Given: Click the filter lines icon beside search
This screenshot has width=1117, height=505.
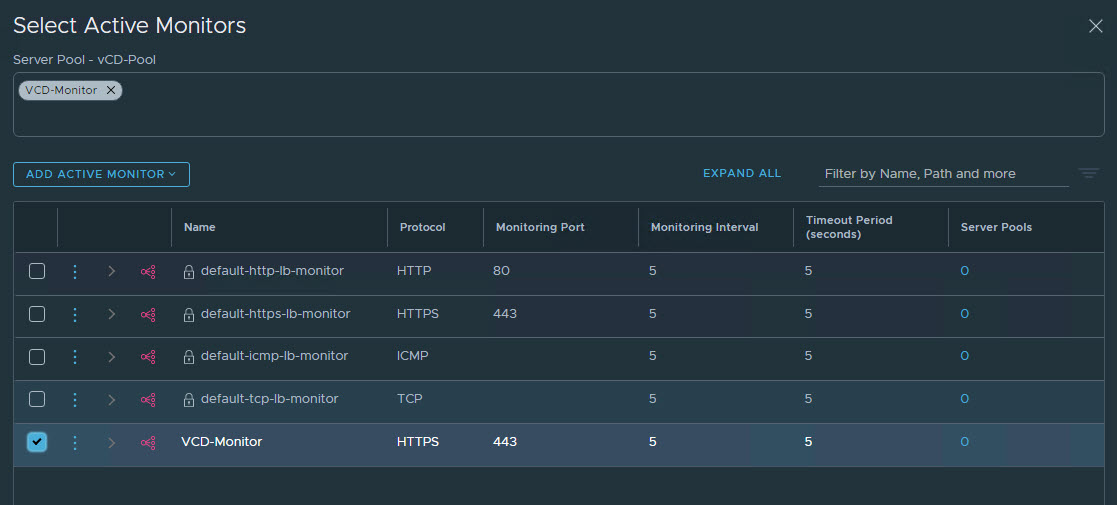Looking at the screenshot, I should (1089, 174).
